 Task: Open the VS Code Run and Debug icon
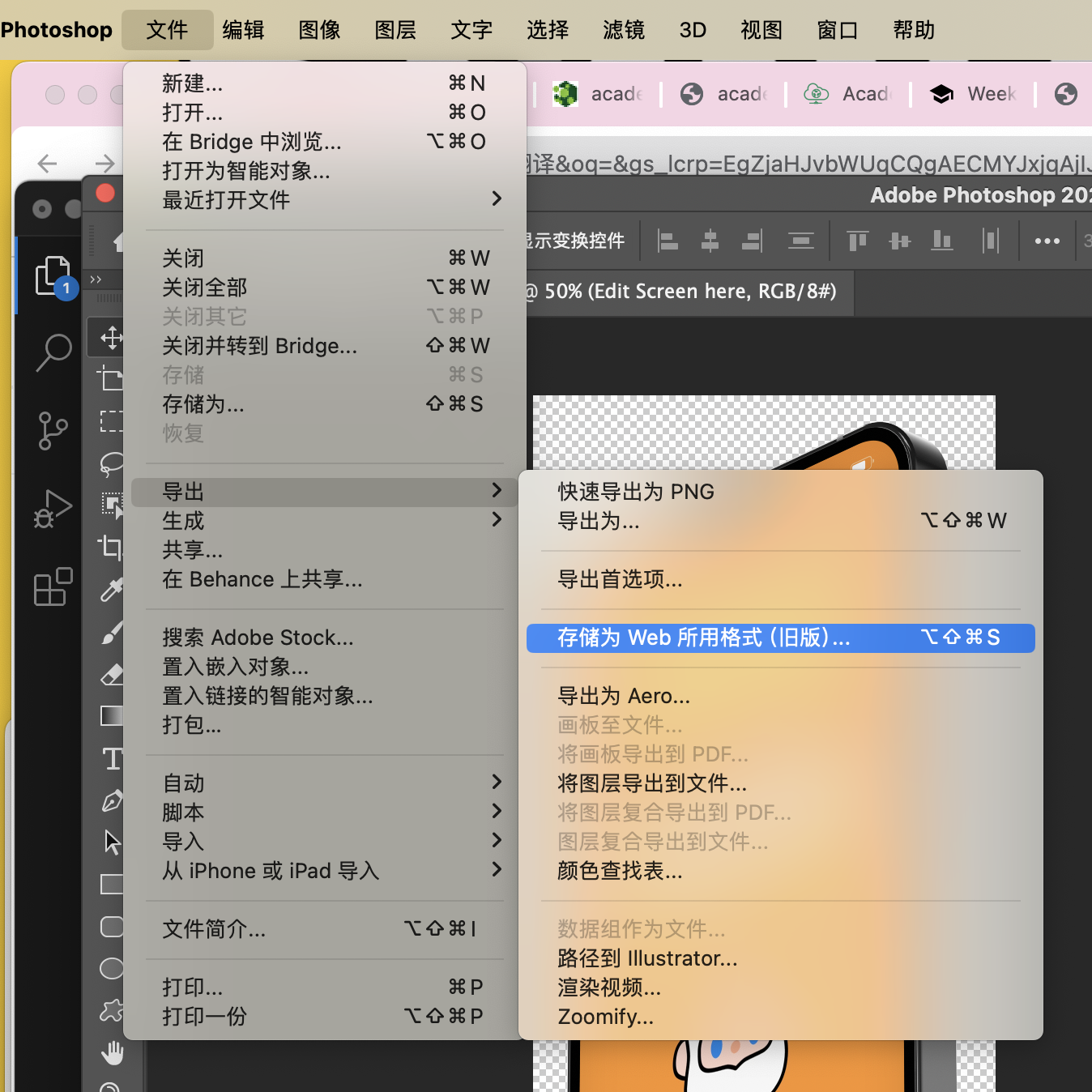[53, 509]
